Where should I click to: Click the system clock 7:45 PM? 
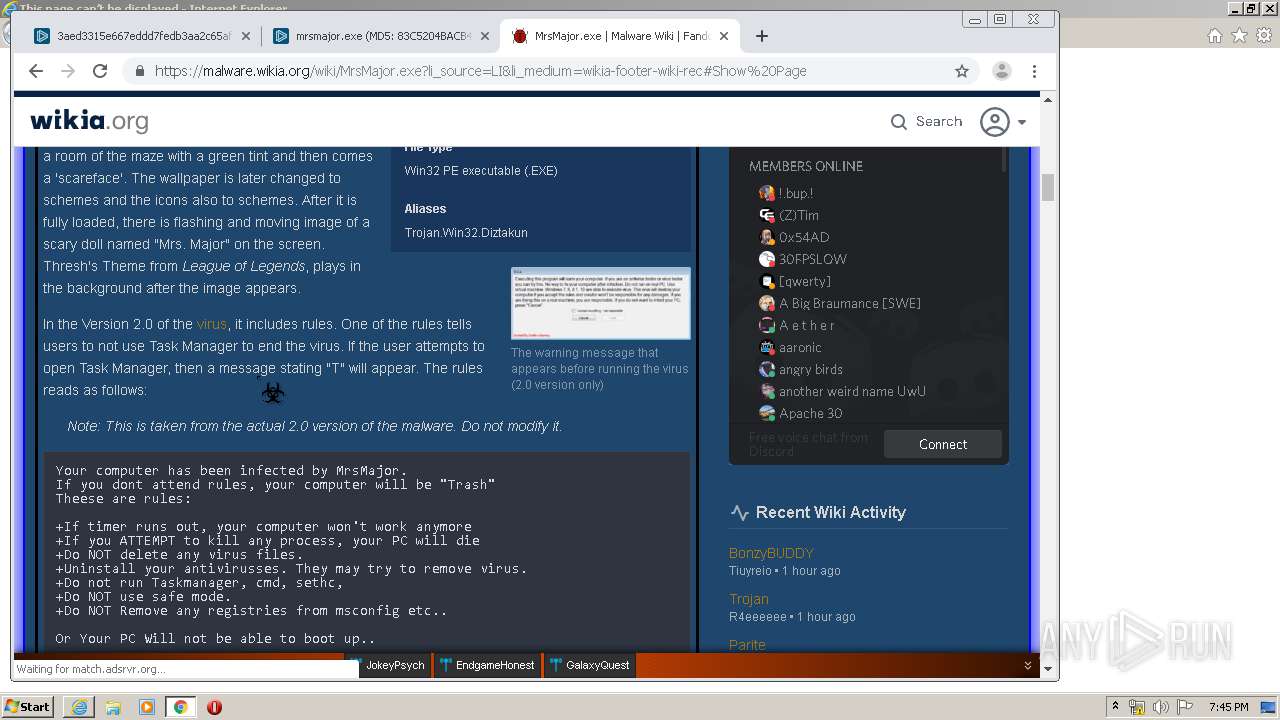click(1229, 707)
